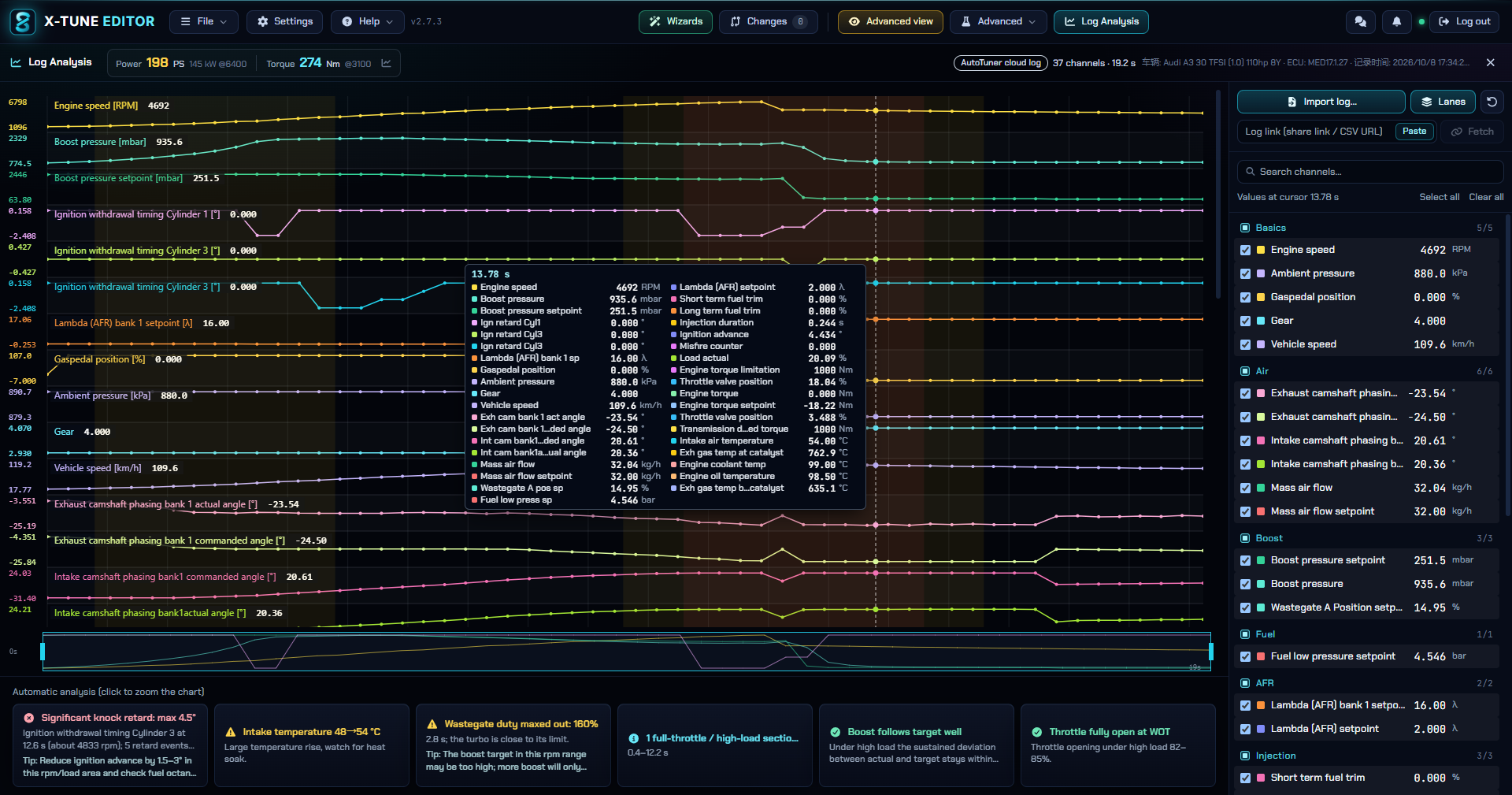The height and width of the screenshot is (795, 1512).
Task: Click the Boost group icon
Action: pos(1245,538)
